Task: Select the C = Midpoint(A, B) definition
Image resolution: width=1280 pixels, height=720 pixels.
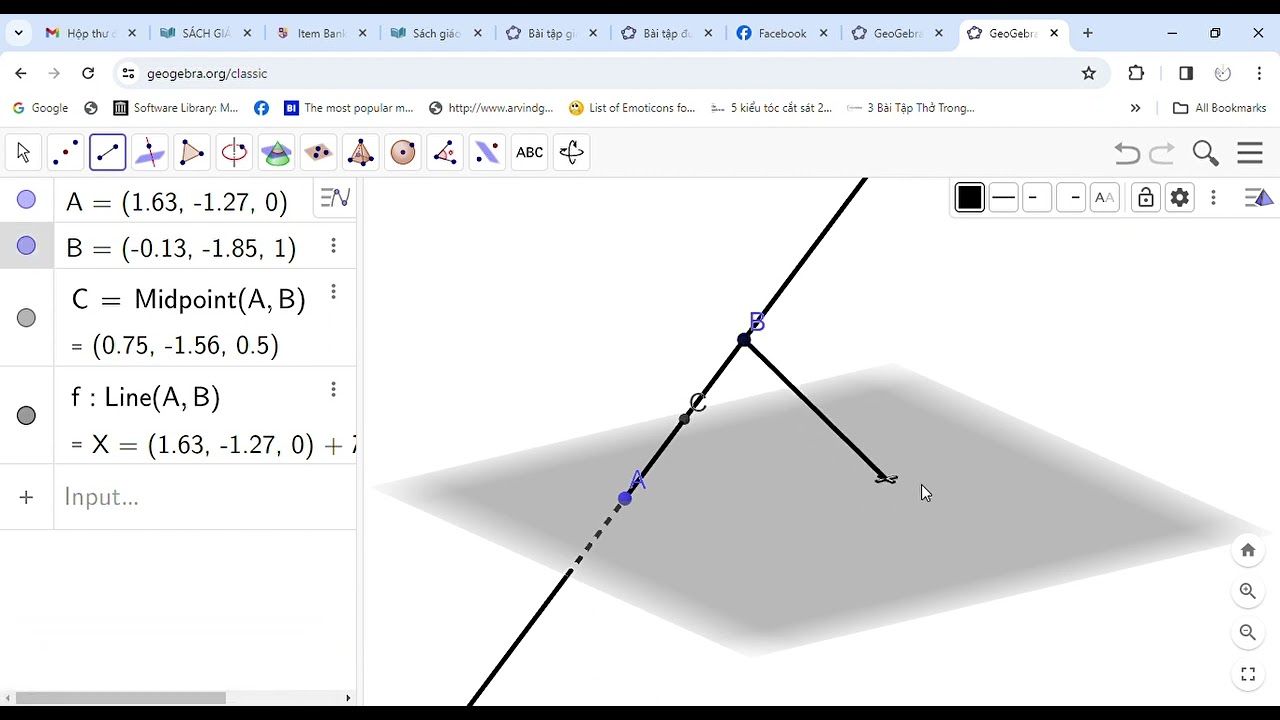Action: [189, 299]
